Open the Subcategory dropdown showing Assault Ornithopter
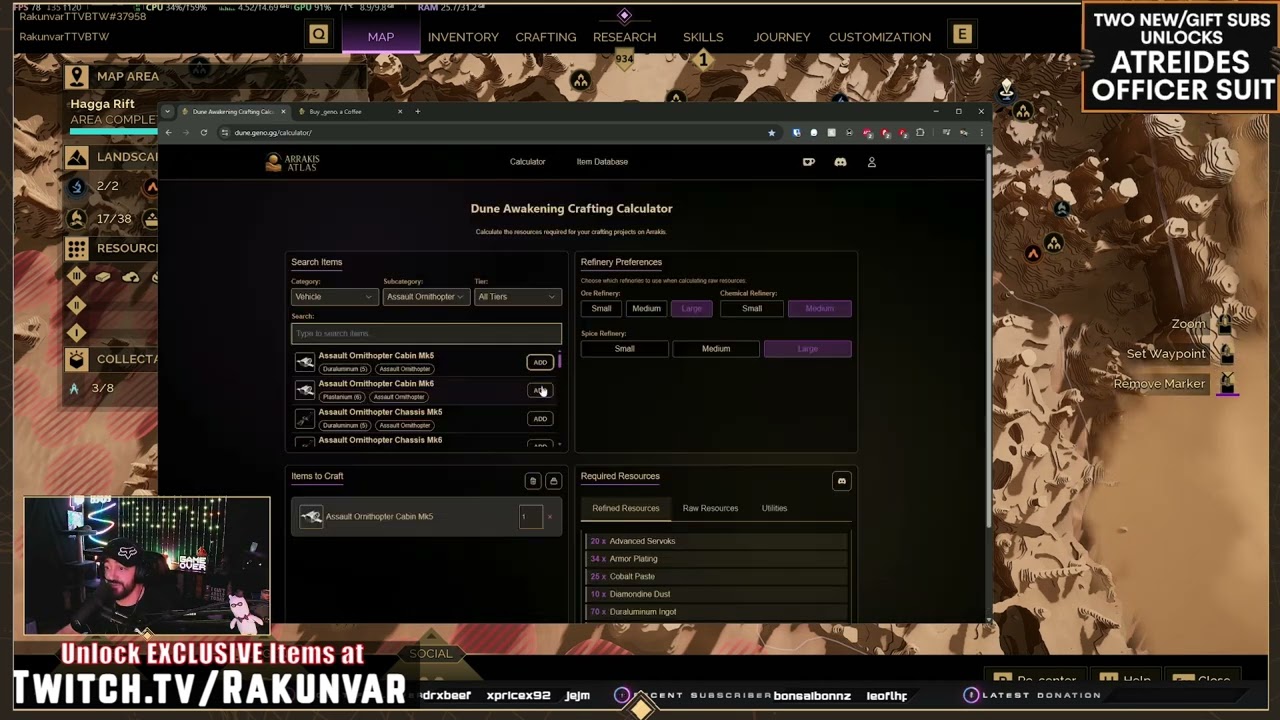 tap(425, 297)
